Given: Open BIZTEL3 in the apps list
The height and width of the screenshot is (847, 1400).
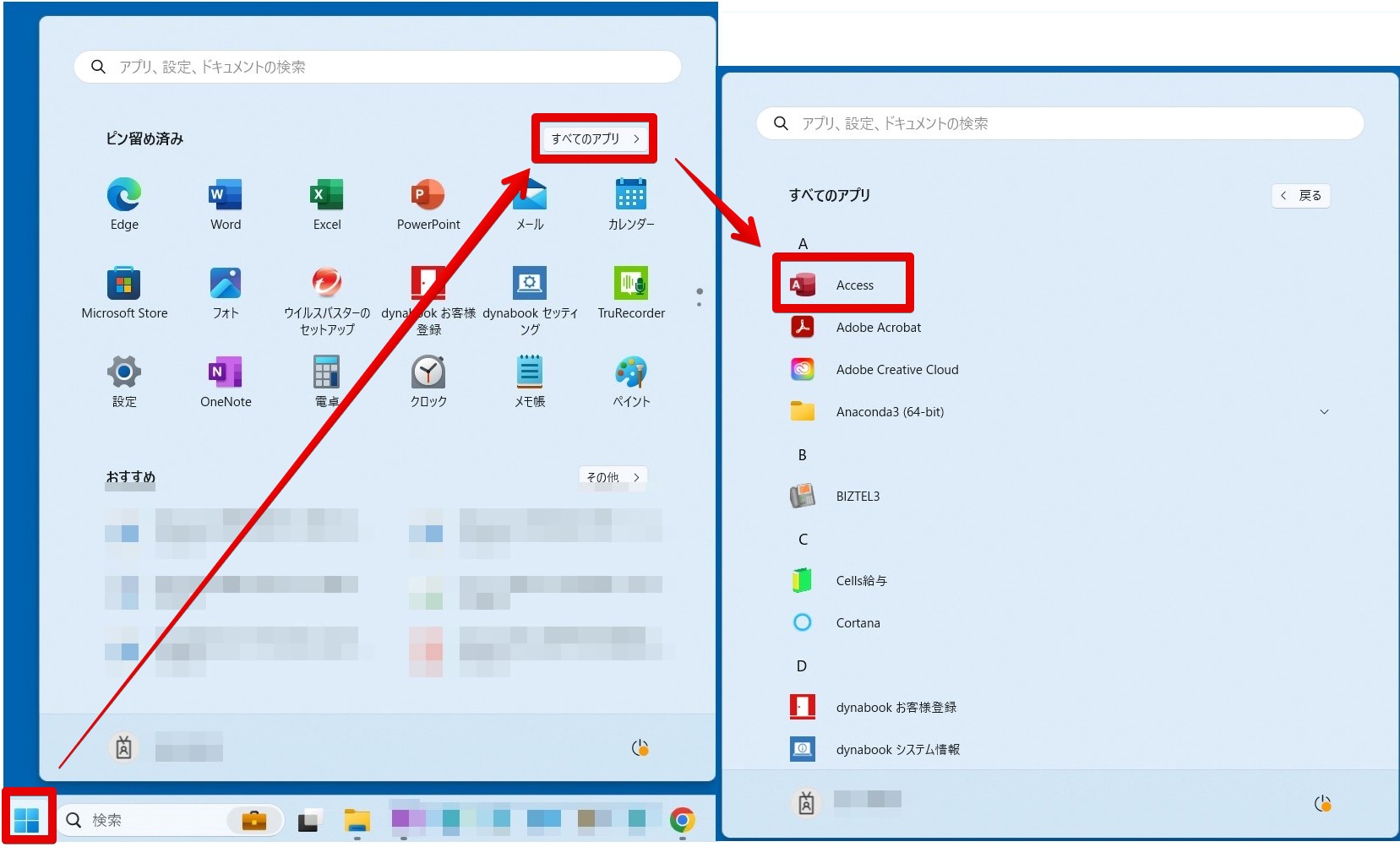Looking at the screenshot, I should (x=1060, y=497).
